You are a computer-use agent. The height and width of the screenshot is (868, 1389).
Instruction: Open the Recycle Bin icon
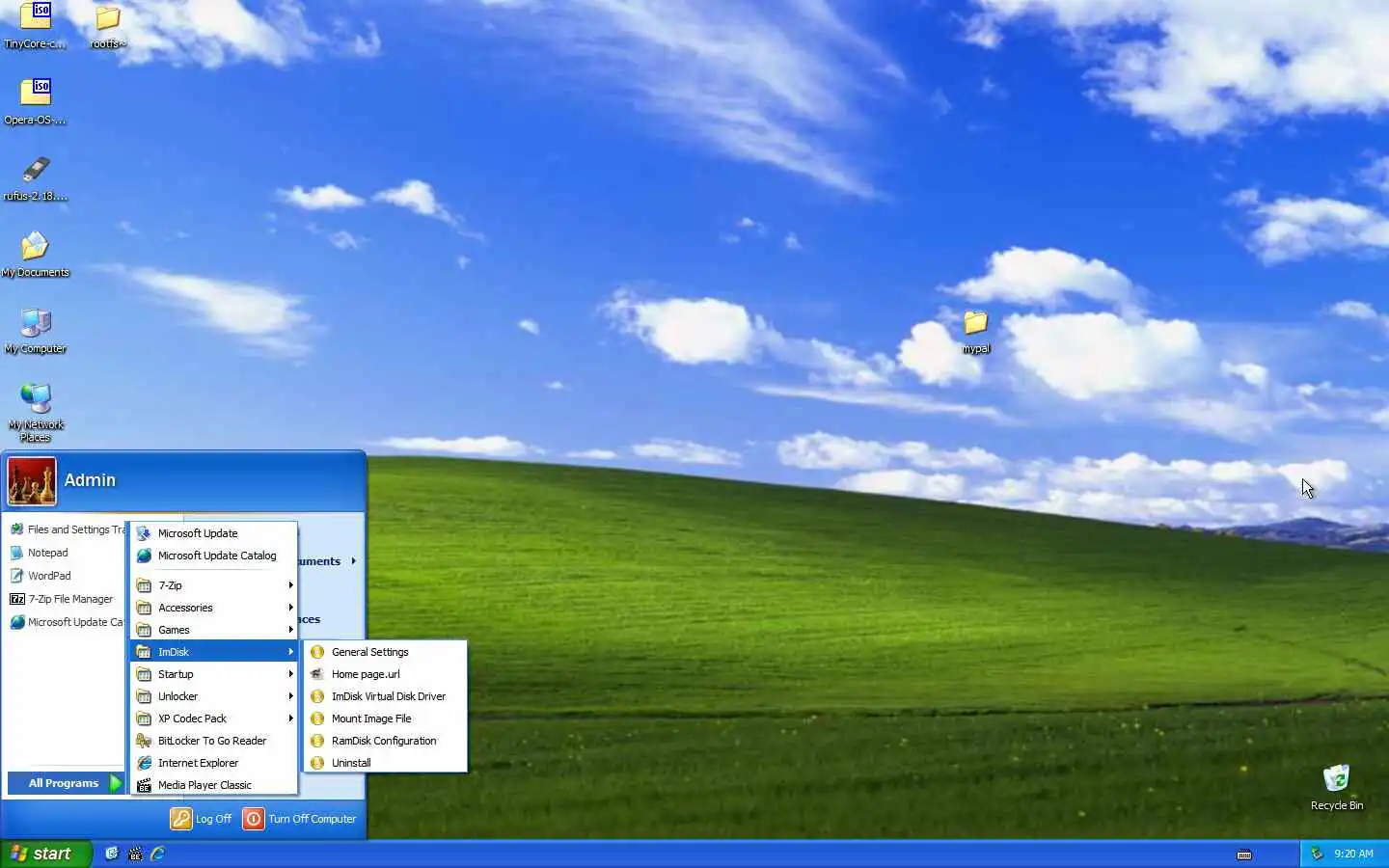coord(1337,787)
